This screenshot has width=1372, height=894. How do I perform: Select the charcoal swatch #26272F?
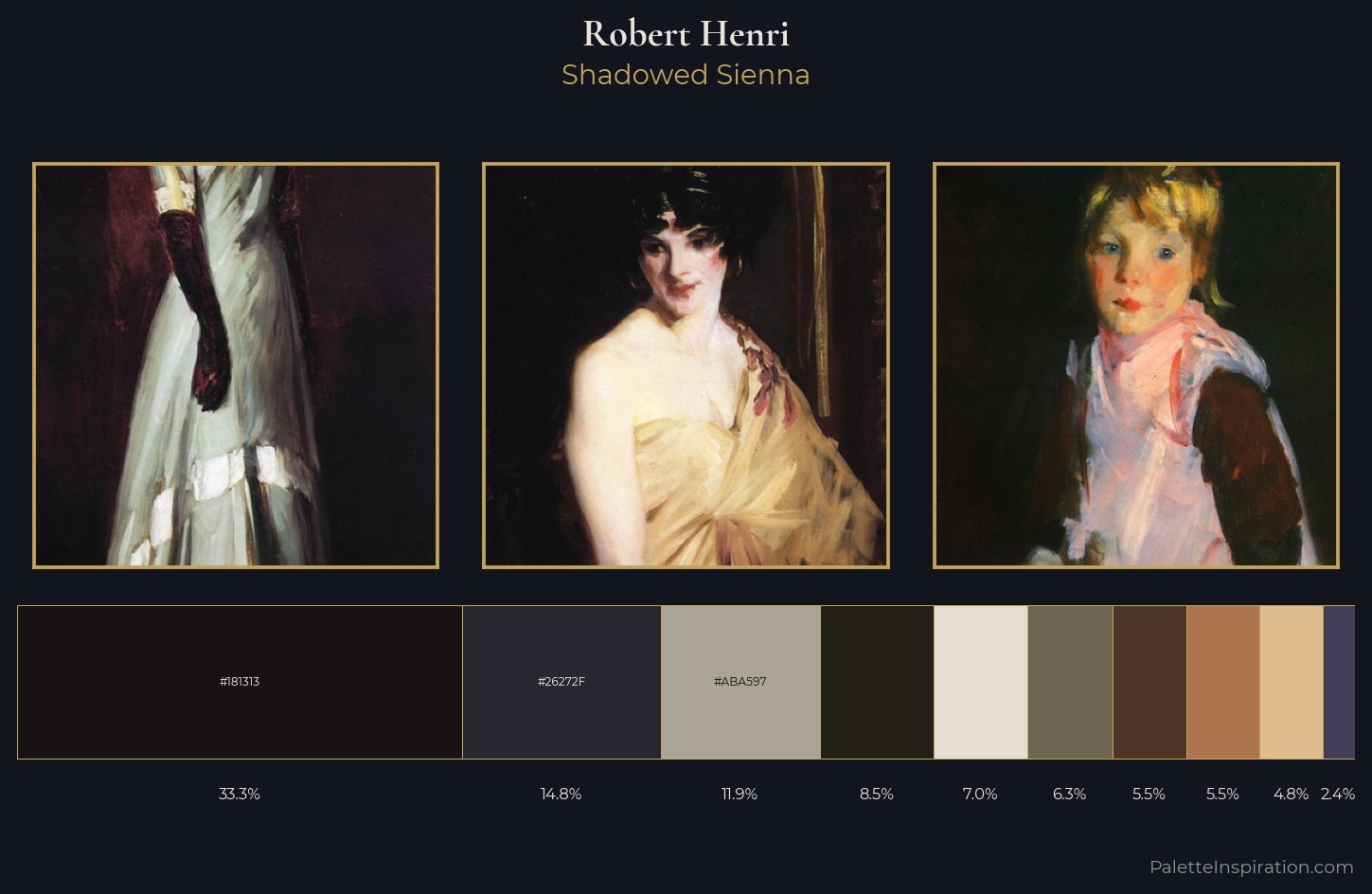tap(561, 682)
